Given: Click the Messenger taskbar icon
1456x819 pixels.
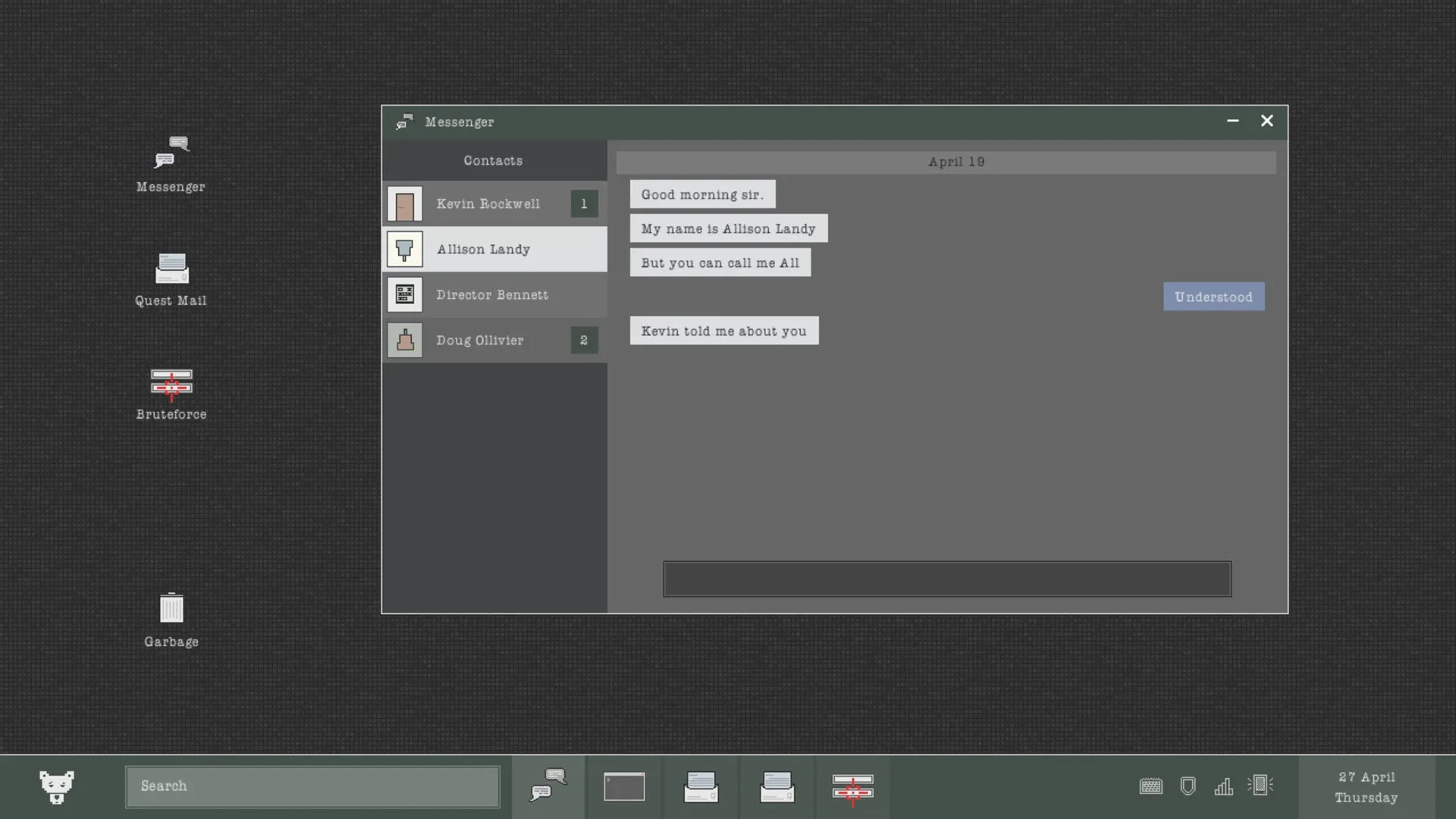Looking at the screenshot, I should tap(548, 786).
